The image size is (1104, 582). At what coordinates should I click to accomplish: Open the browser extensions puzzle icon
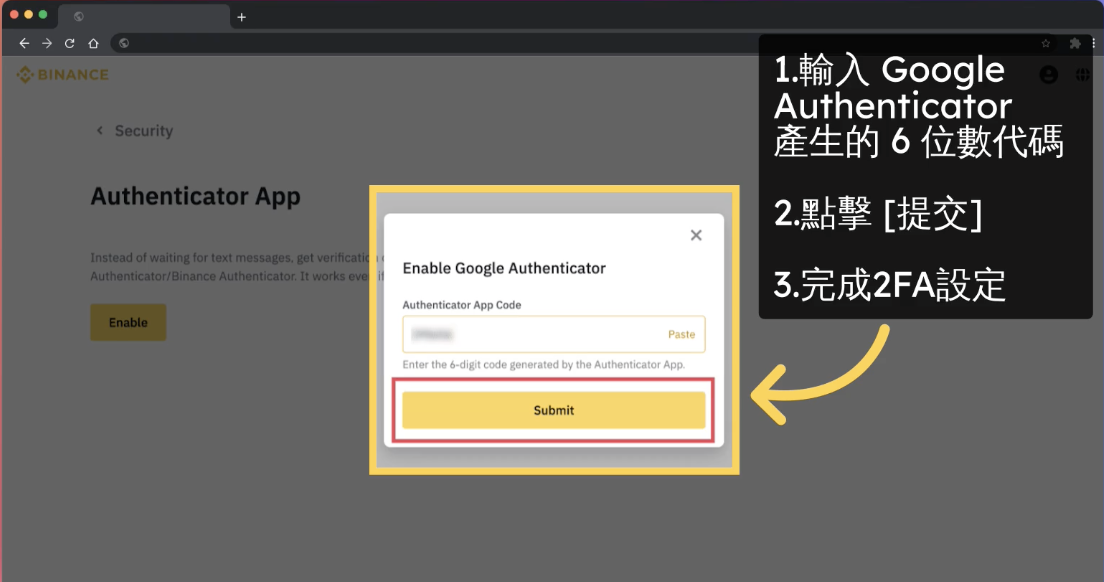click(x=1074, y=44)
